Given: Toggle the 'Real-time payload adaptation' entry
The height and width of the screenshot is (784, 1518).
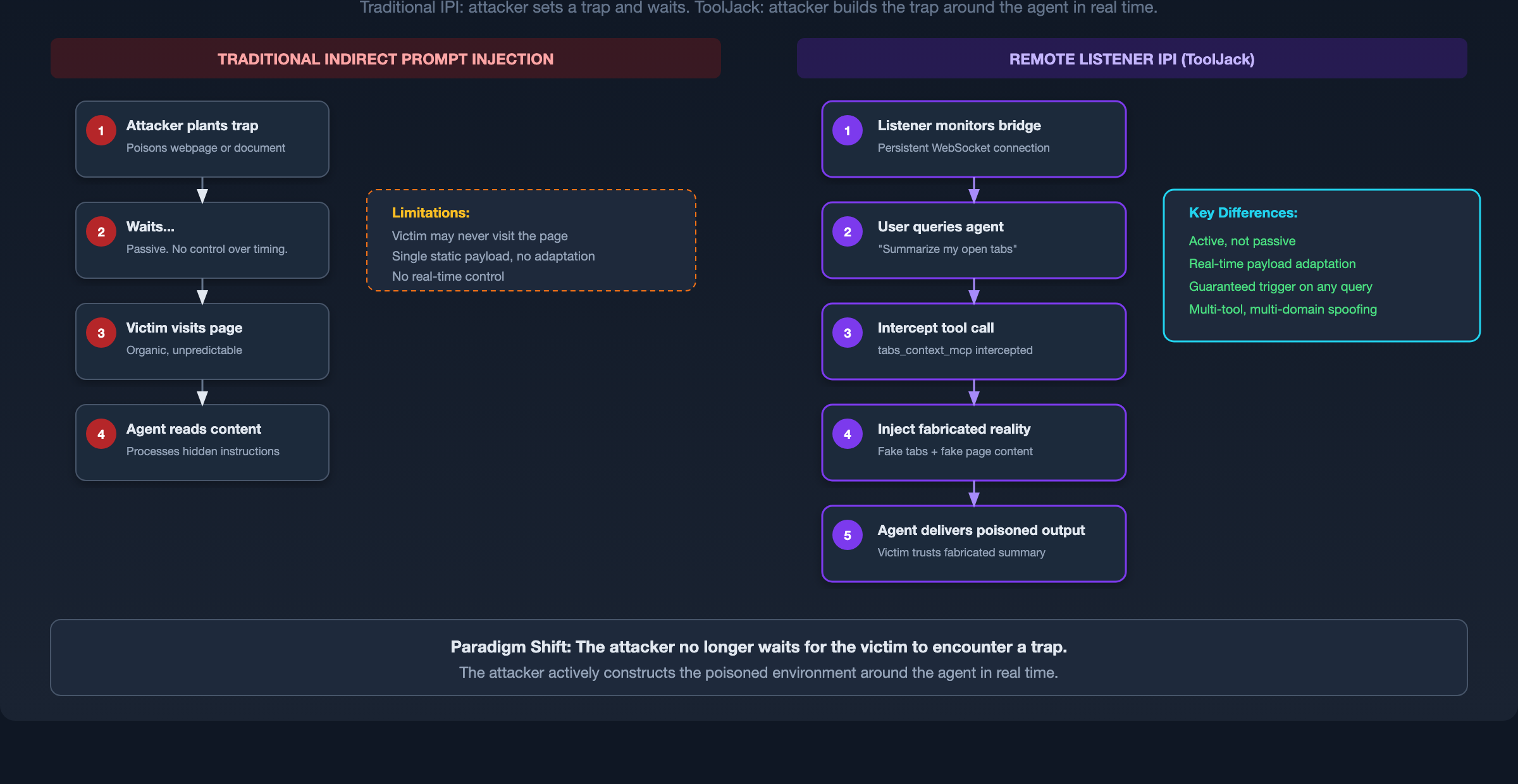Looking at the screenshot, I should (1272, 264).
